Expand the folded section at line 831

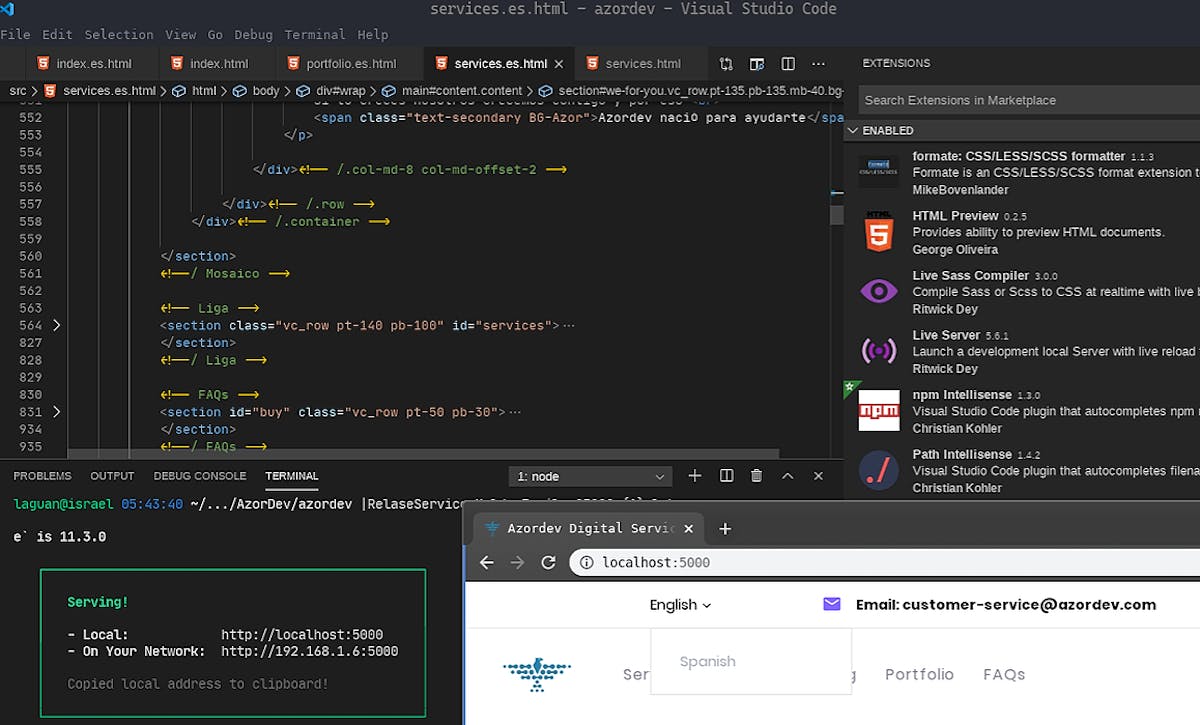pos(56,411)
